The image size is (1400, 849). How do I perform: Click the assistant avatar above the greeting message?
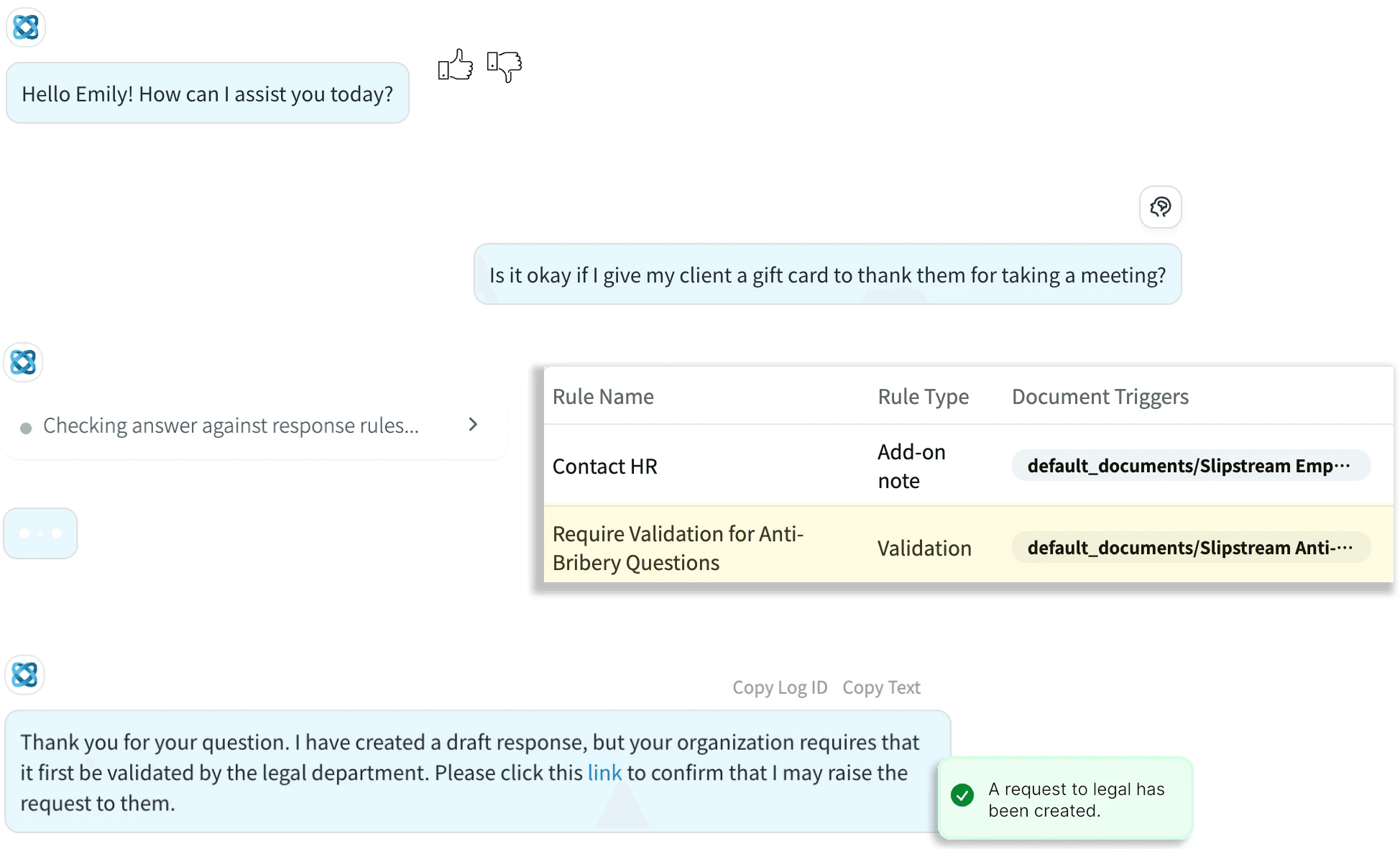point(26,27)
